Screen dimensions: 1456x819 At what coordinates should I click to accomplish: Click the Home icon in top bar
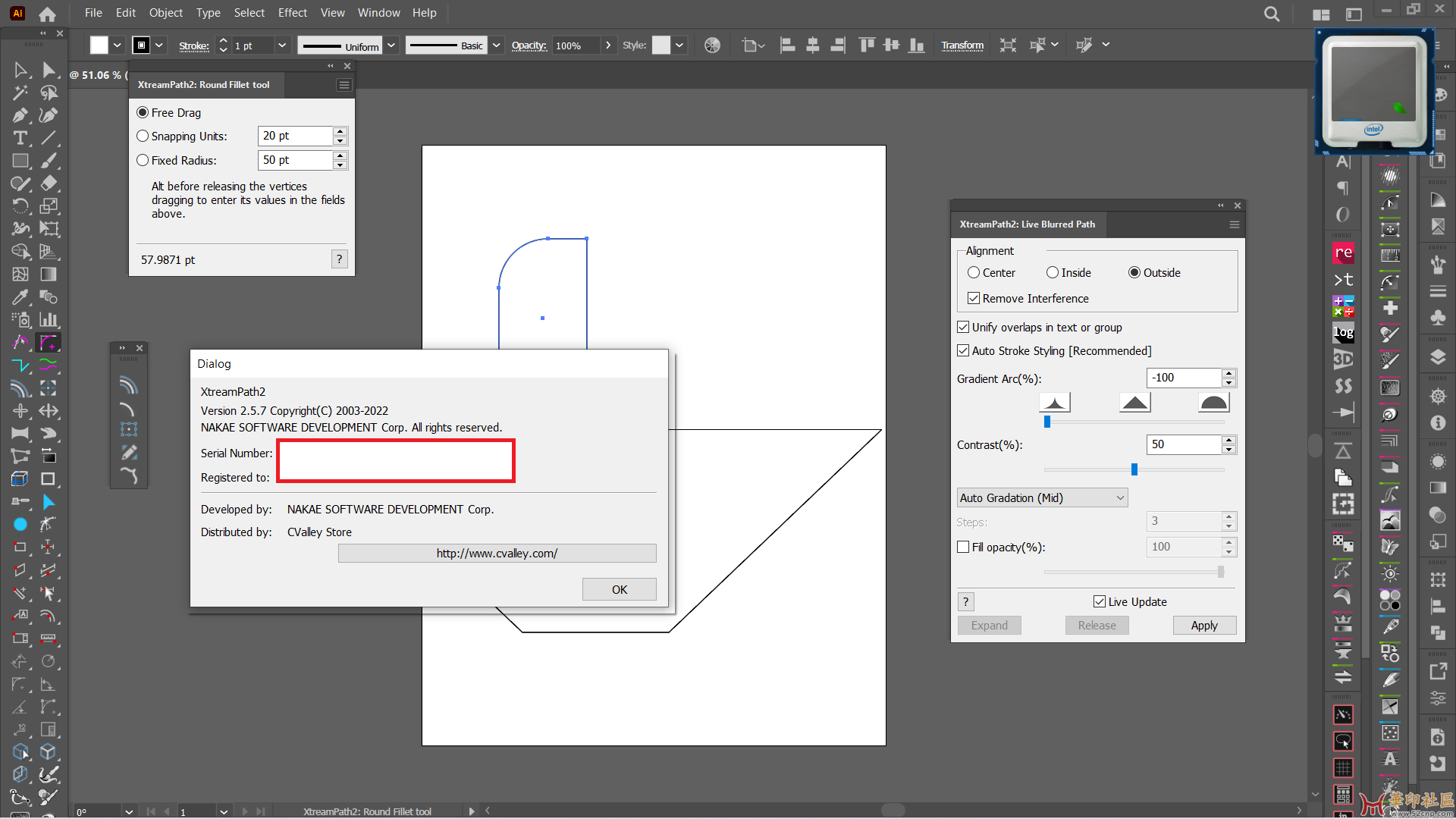pyautogui.click(x=47, y=14)
